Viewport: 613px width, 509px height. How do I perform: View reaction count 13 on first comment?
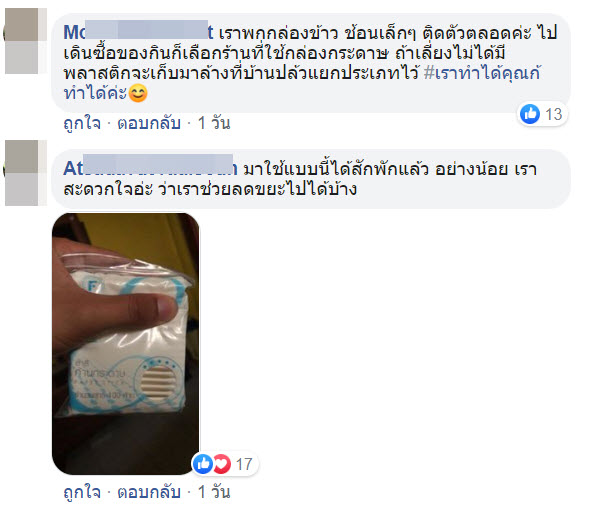(554, 114)
